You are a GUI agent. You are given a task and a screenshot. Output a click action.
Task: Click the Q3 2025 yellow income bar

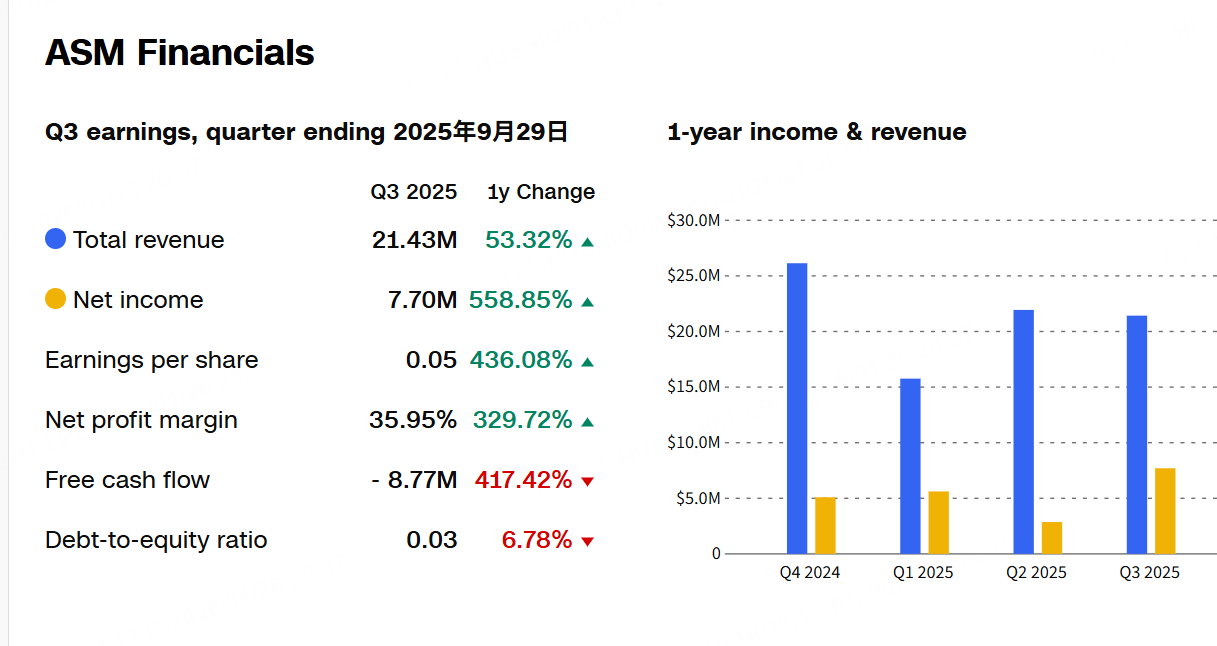coord(1165,510)
